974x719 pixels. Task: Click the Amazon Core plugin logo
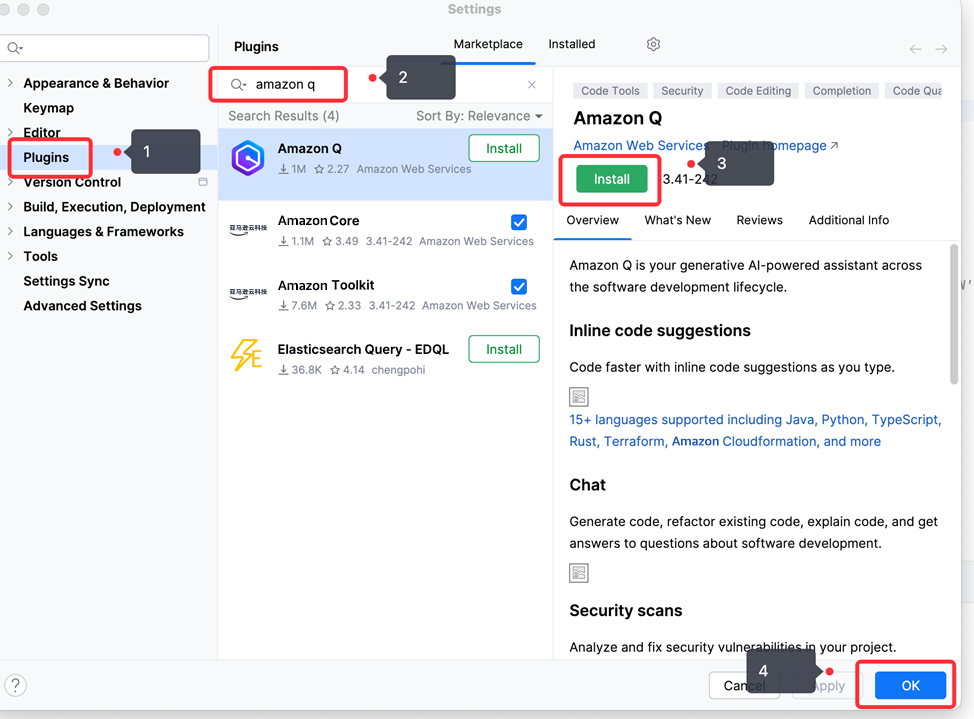pyautogui.click(x=248, y=229)
